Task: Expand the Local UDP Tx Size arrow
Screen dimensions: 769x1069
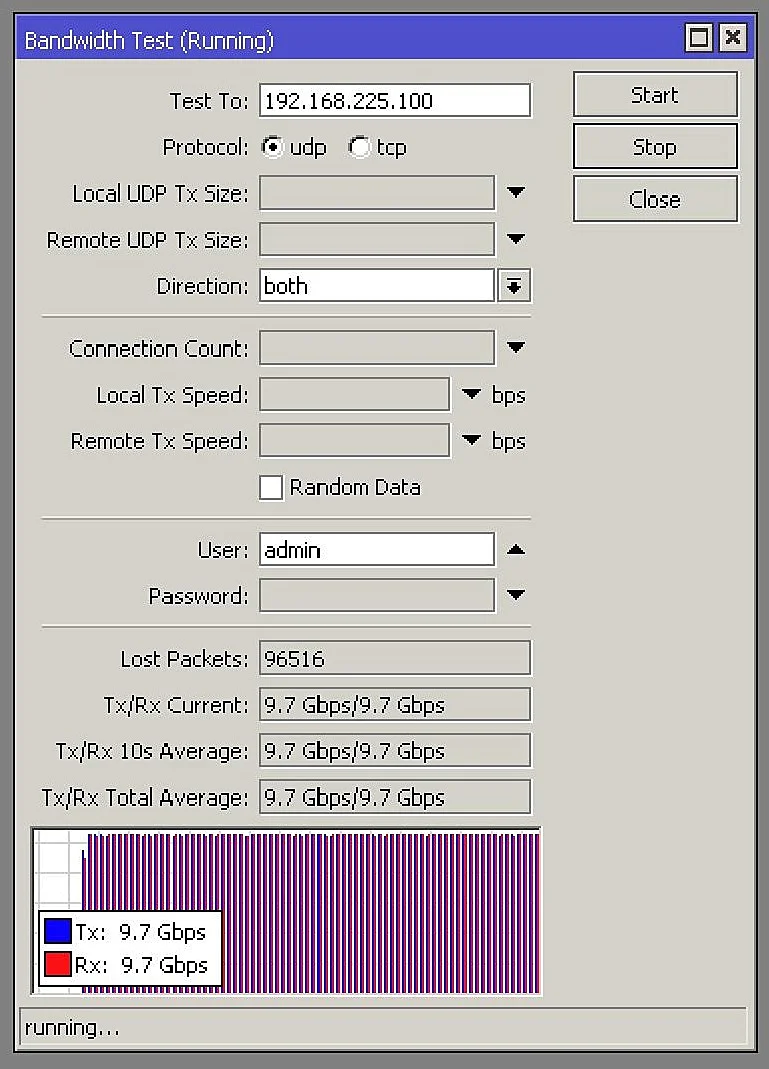Action: [516, 193]
